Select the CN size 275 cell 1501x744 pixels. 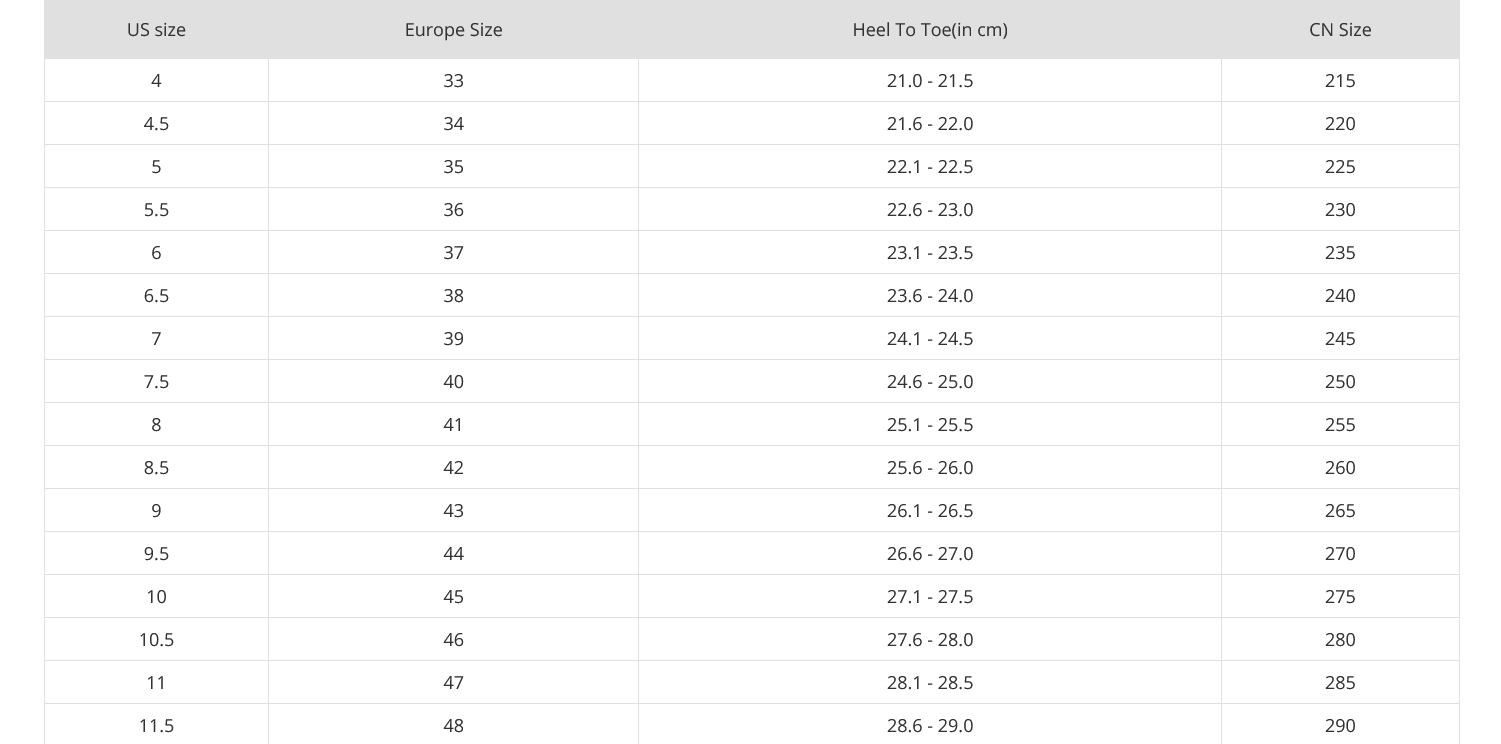(x=1340, y=596)
